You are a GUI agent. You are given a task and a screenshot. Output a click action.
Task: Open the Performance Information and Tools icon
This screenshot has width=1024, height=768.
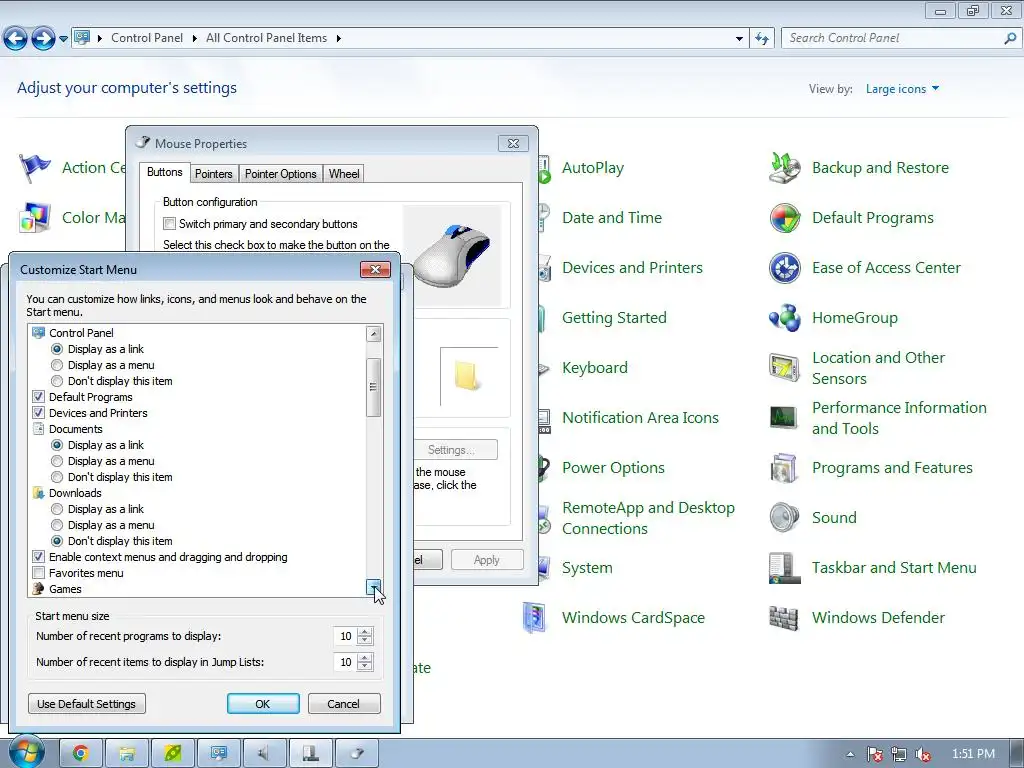coord(784,418)
